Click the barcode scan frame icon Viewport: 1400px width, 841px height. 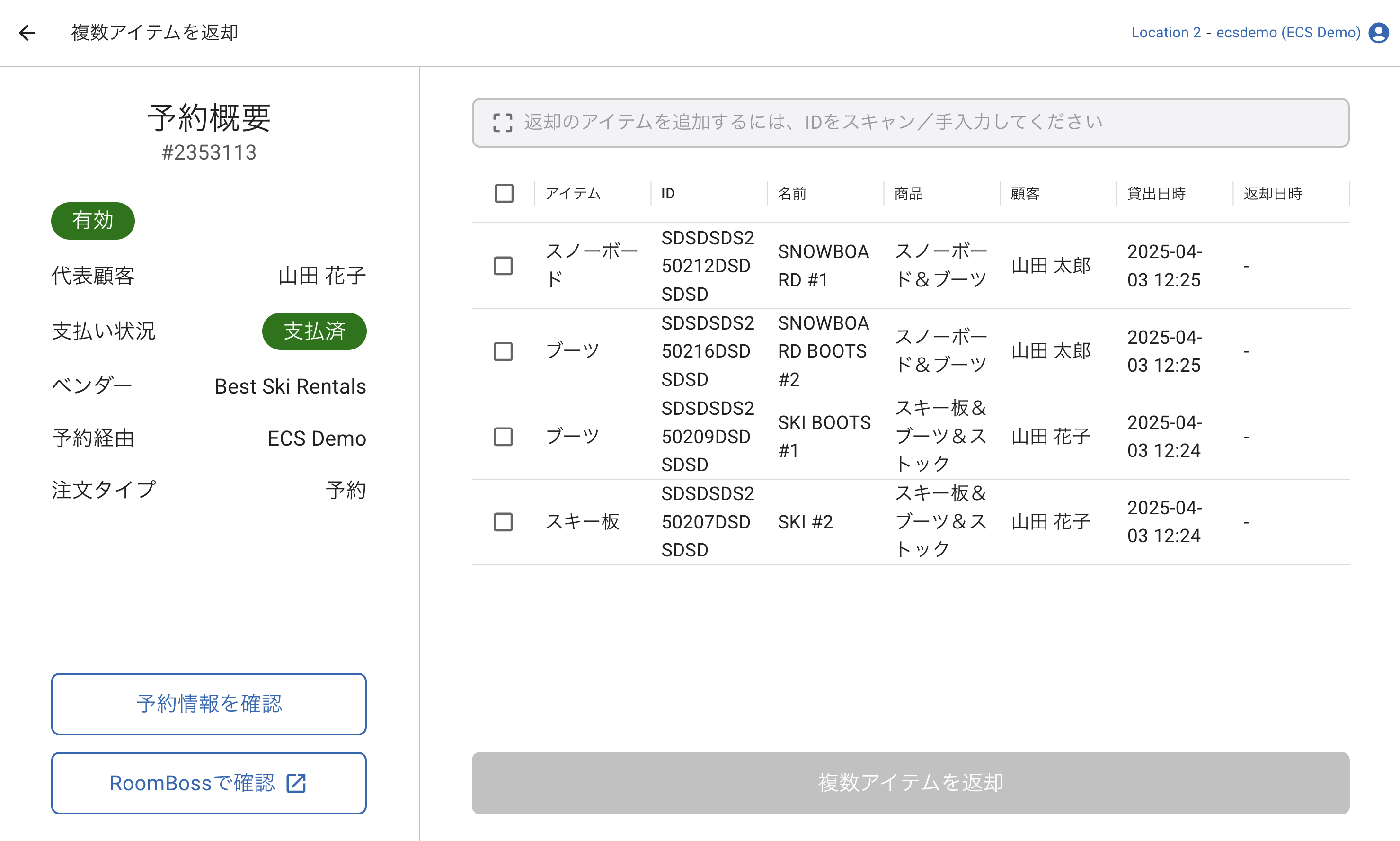(x=502, y=123)
